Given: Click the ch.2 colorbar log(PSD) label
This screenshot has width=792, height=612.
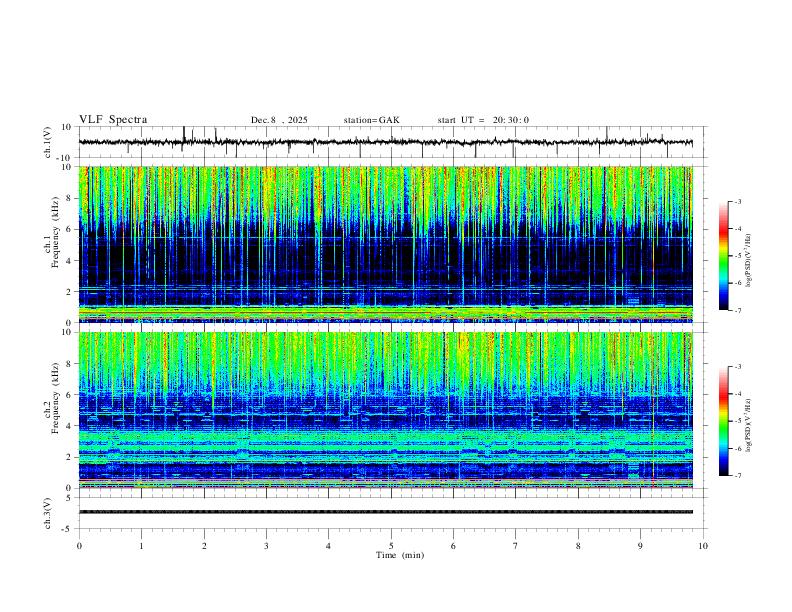Looking at the screenshot, I should [x=748, y=426].
